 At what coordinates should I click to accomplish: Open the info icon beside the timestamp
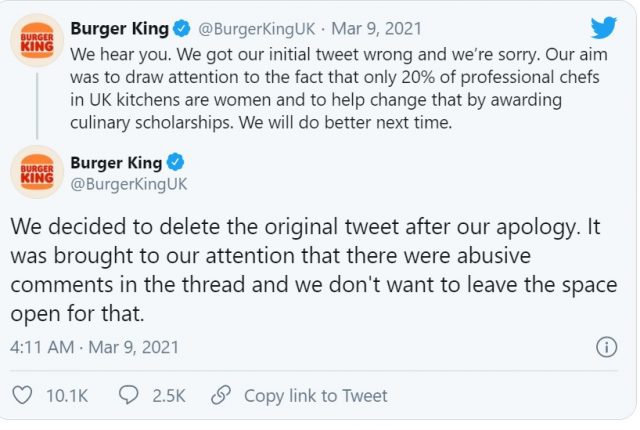tap(606, 347)
